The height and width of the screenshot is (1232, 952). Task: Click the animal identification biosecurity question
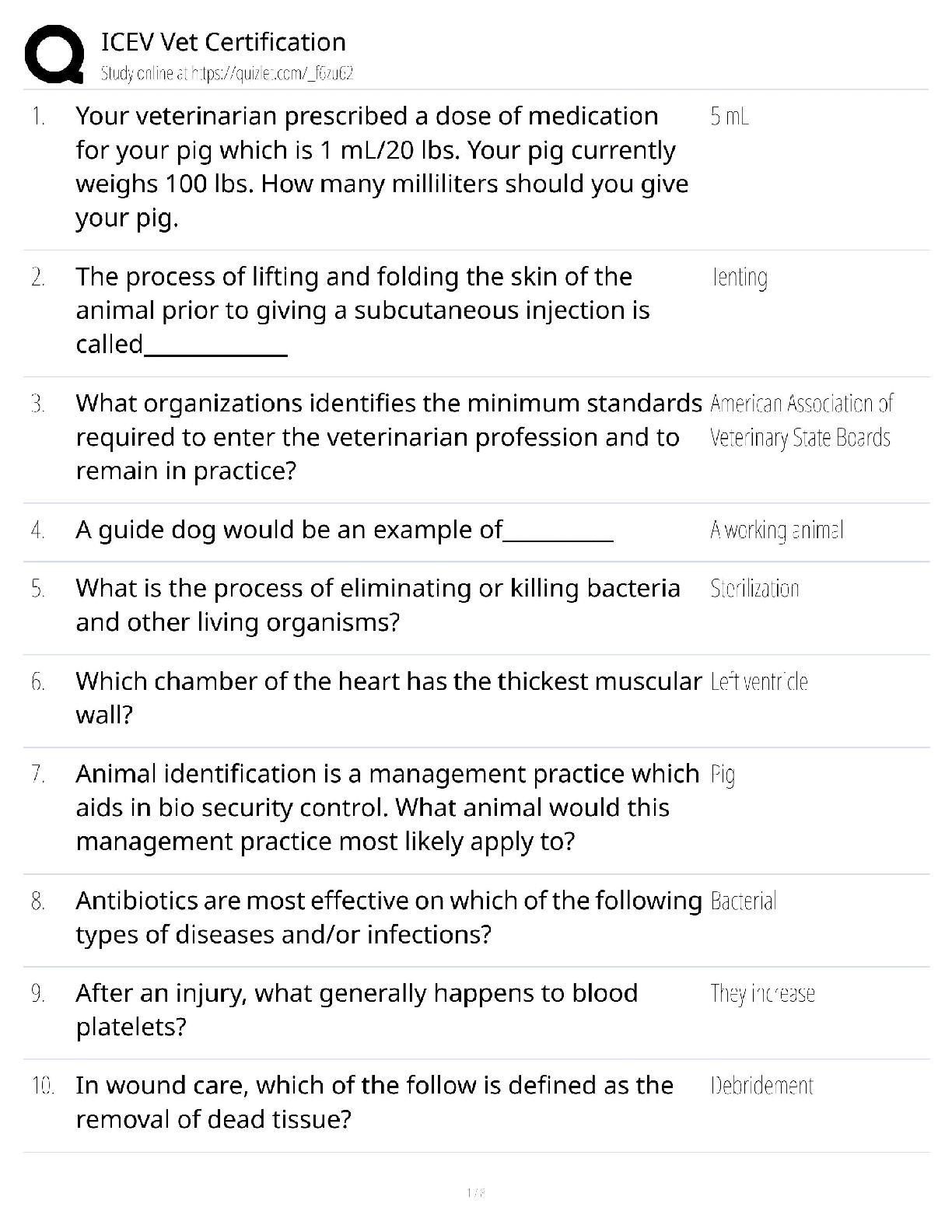click(387, 807)
